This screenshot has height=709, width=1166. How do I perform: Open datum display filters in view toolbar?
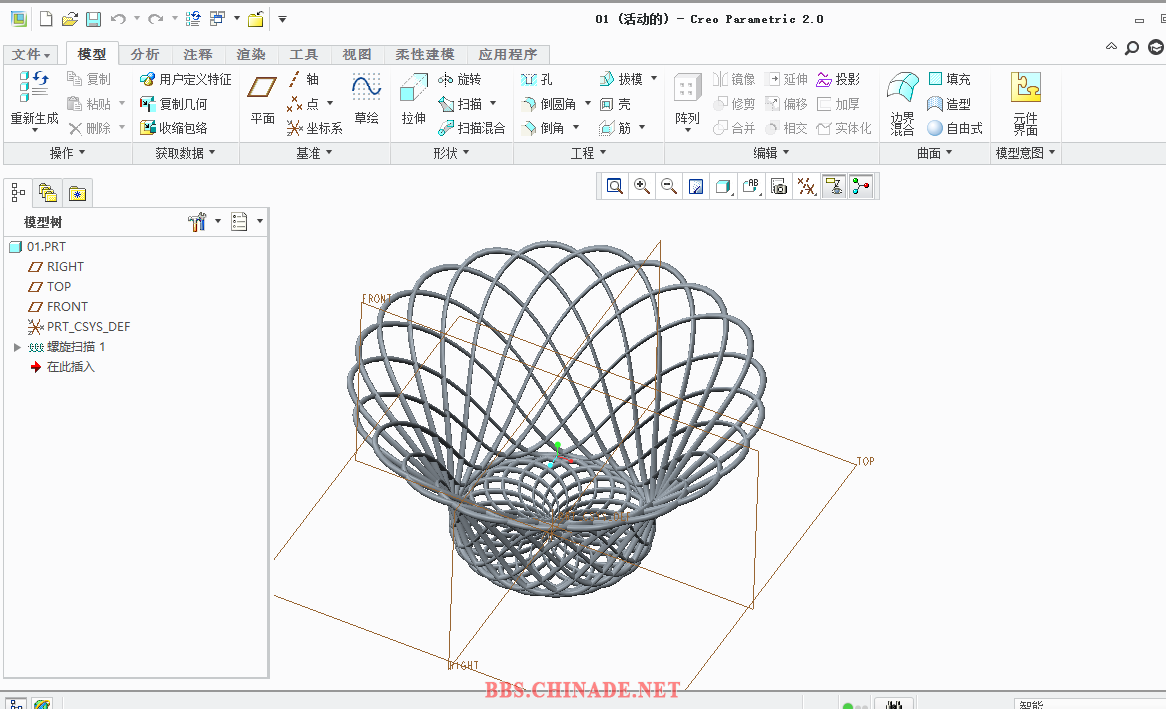806,186
